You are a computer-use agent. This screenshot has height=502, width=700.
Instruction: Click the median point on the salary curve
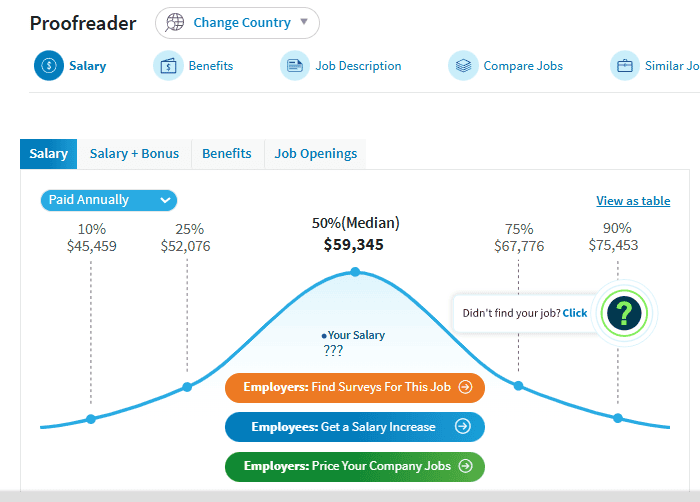[354, 271]
